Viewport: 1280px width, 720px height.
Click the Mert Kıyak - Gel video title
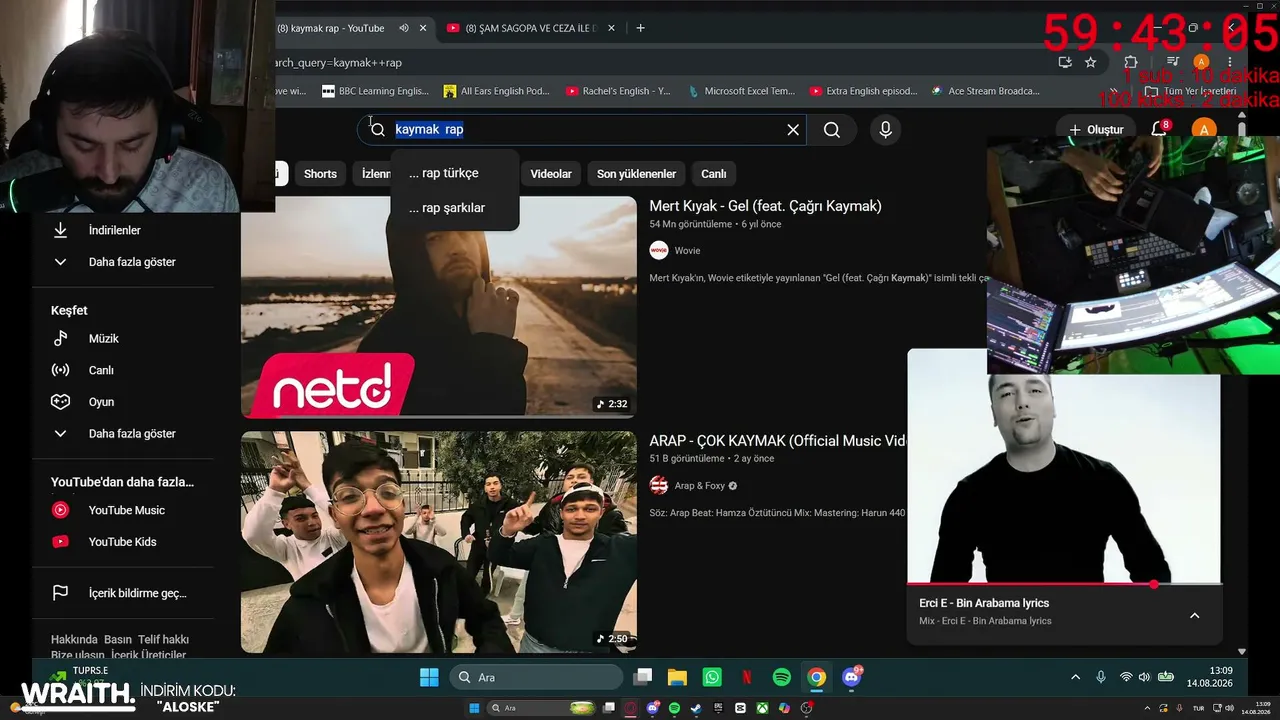coord(765,206)
